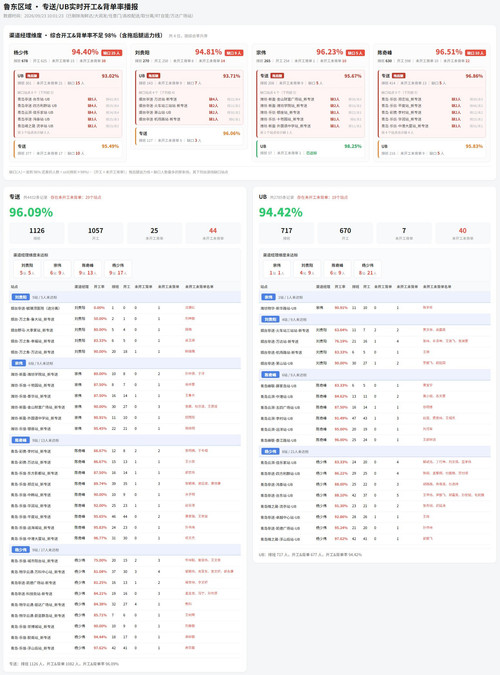Click the 专送 panel overall rate 96.09%
The height and width of the screenshot is (675, 500).
[31, 212]
